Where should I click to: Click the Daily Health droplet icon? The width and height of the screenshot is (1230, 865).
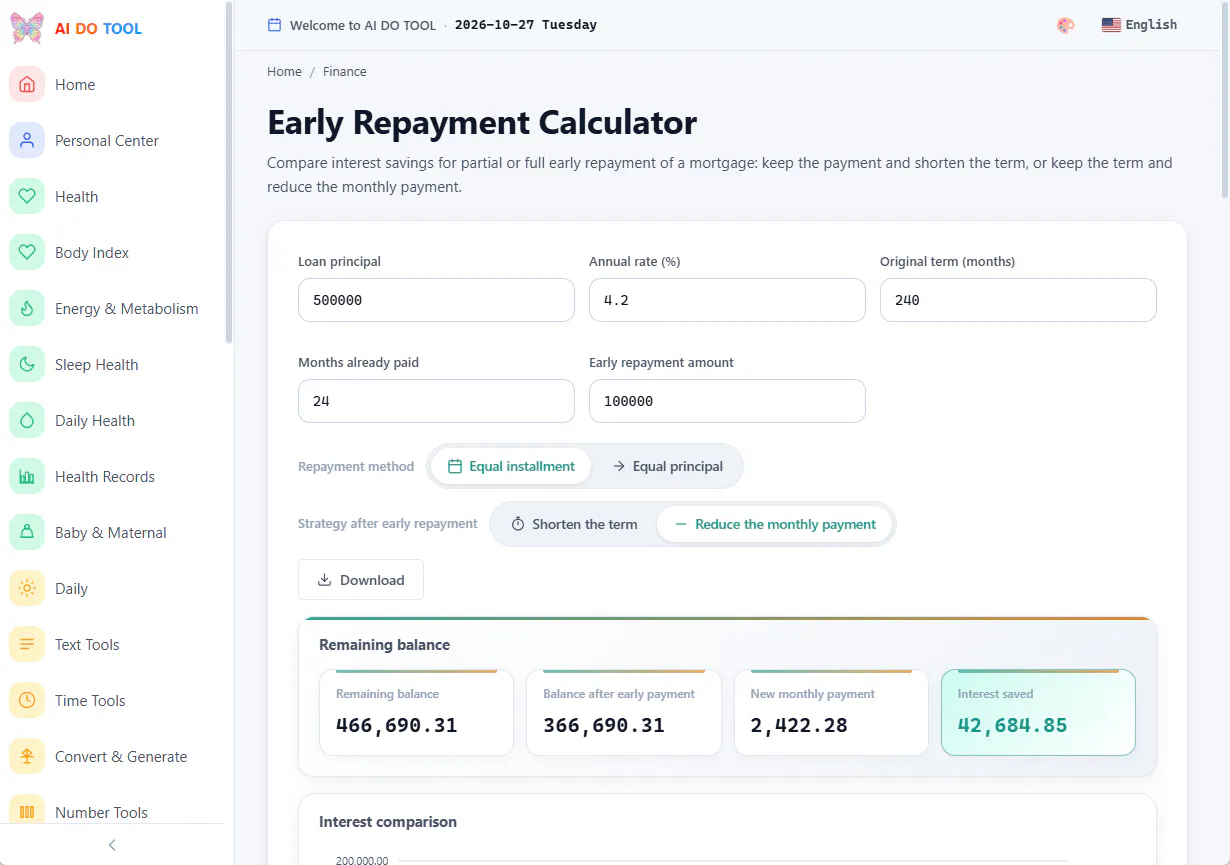point(27,421)
